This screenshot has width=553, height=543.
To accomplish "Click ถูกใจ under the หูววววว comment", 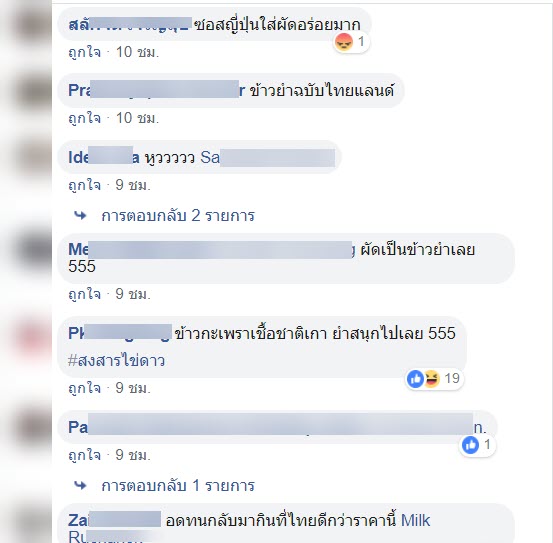I will (85, 185).
